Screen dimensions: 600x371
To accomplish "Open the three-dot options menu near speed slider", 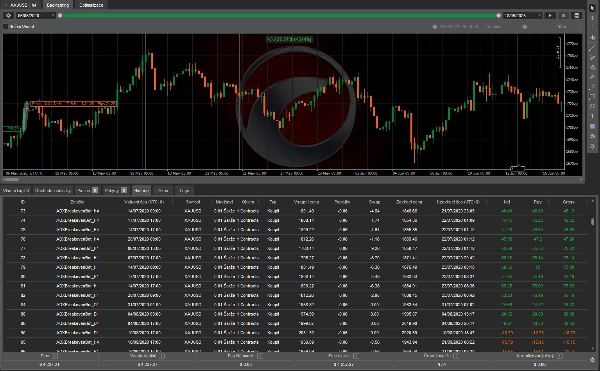I will [579, 27].
